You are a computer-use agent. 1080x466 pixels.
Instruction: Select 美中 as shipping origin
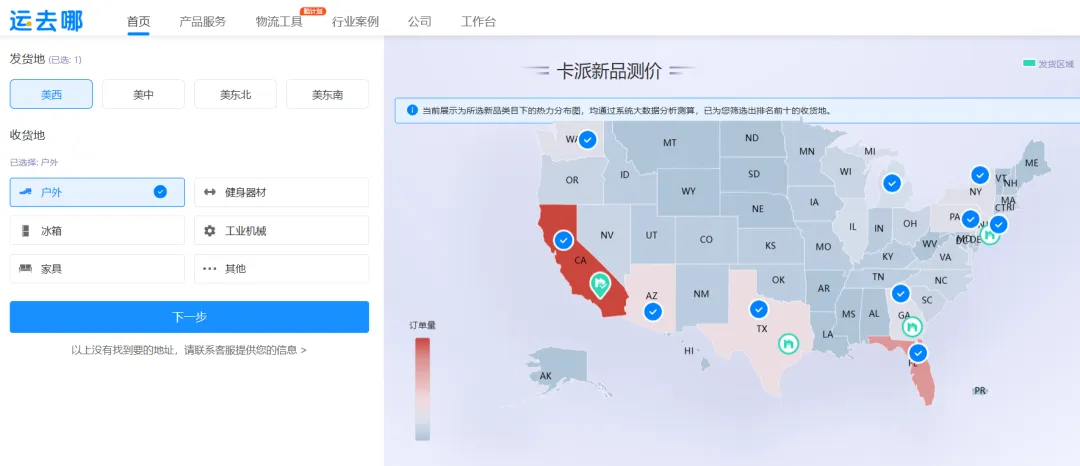pos(143,94)
